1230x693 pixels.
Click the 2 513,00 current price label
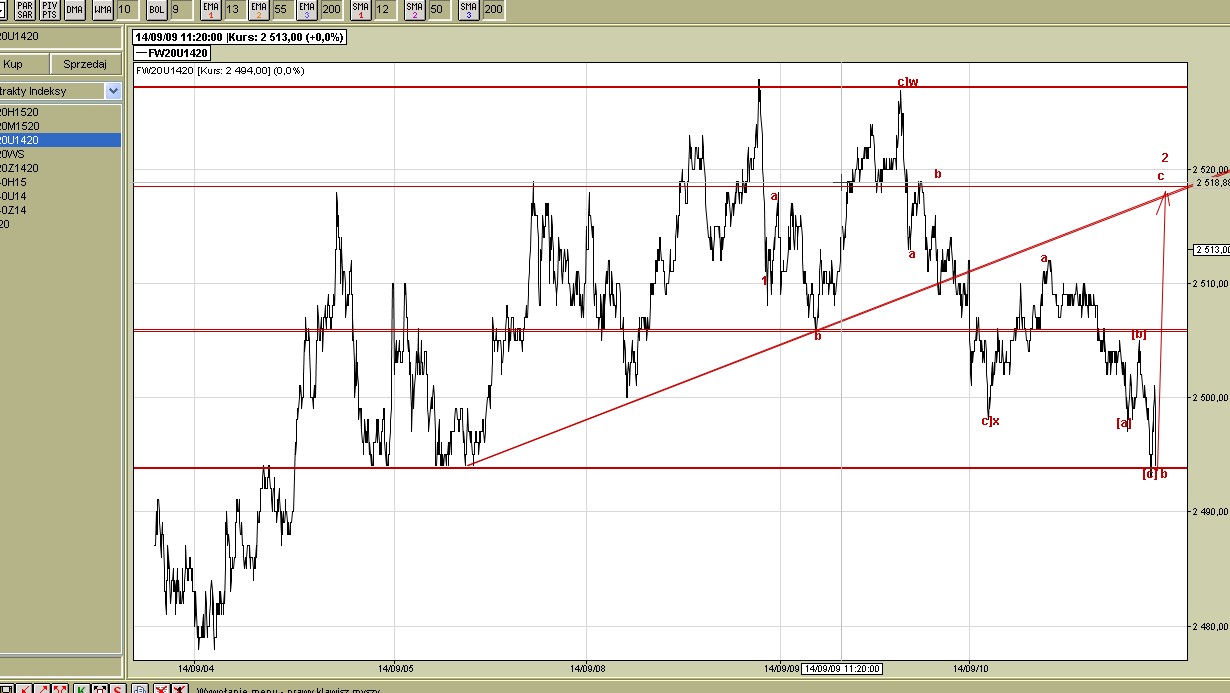pos(1210,250)
